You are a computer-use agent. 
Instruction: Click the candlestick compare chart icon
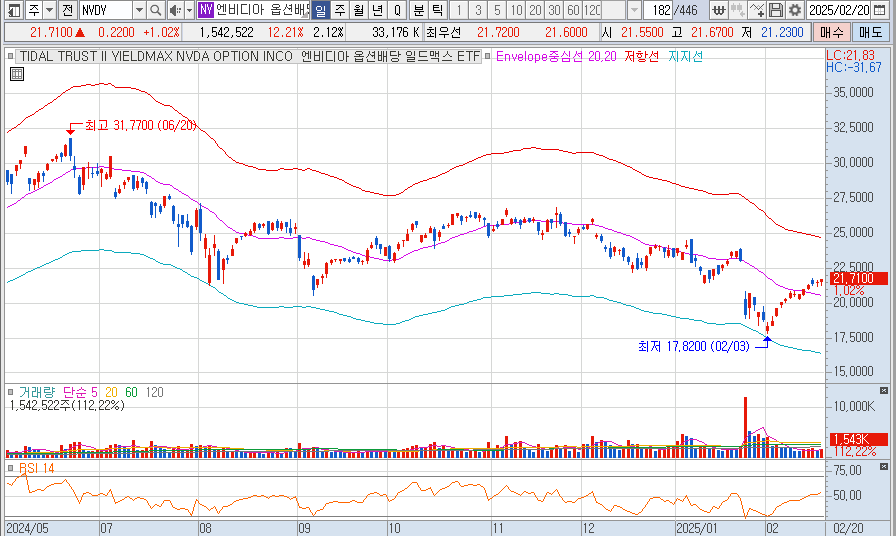point(738,10)
